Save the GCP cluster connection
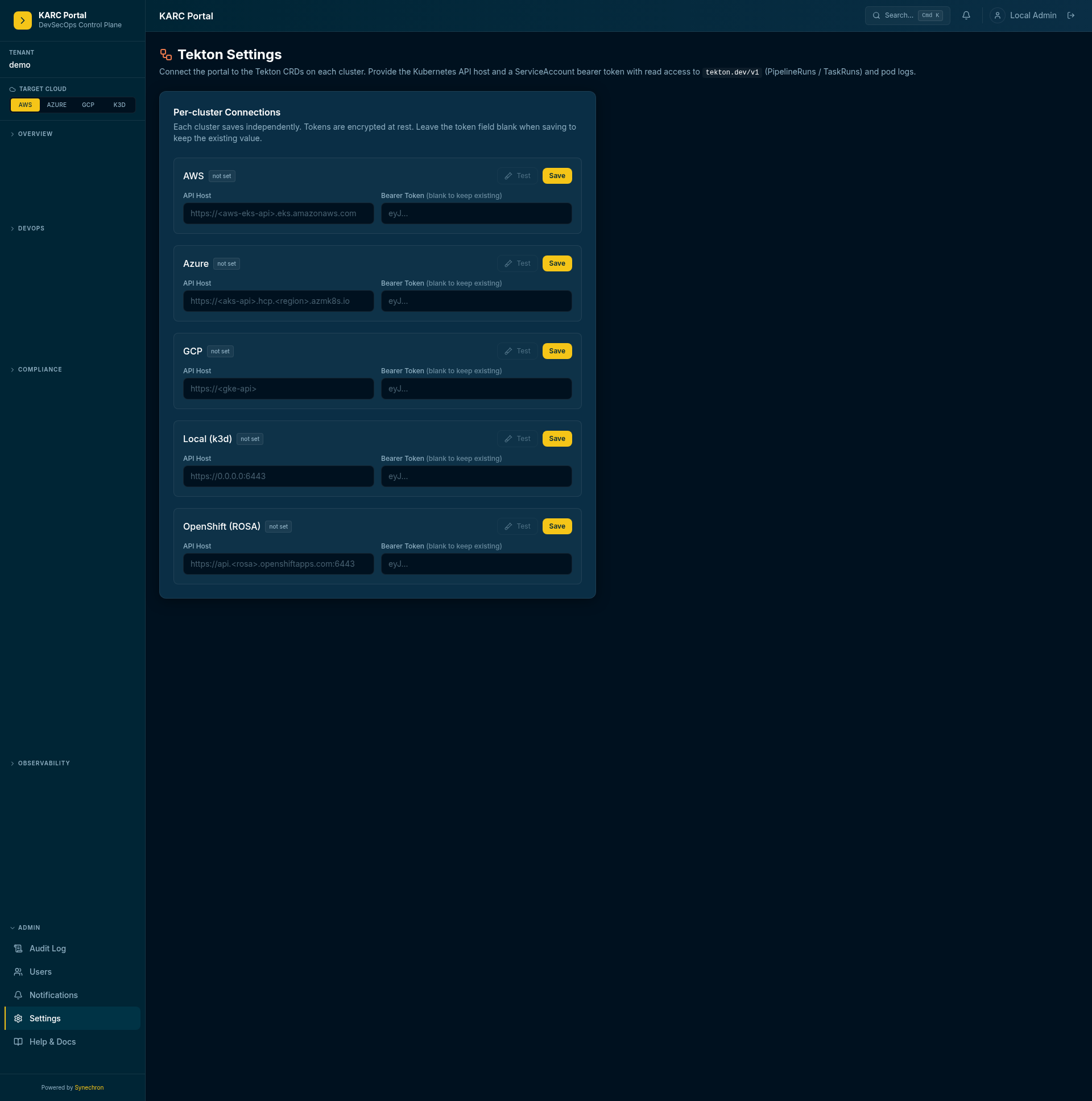This screenshot has height=1101, width=1092. pos(557,351)
